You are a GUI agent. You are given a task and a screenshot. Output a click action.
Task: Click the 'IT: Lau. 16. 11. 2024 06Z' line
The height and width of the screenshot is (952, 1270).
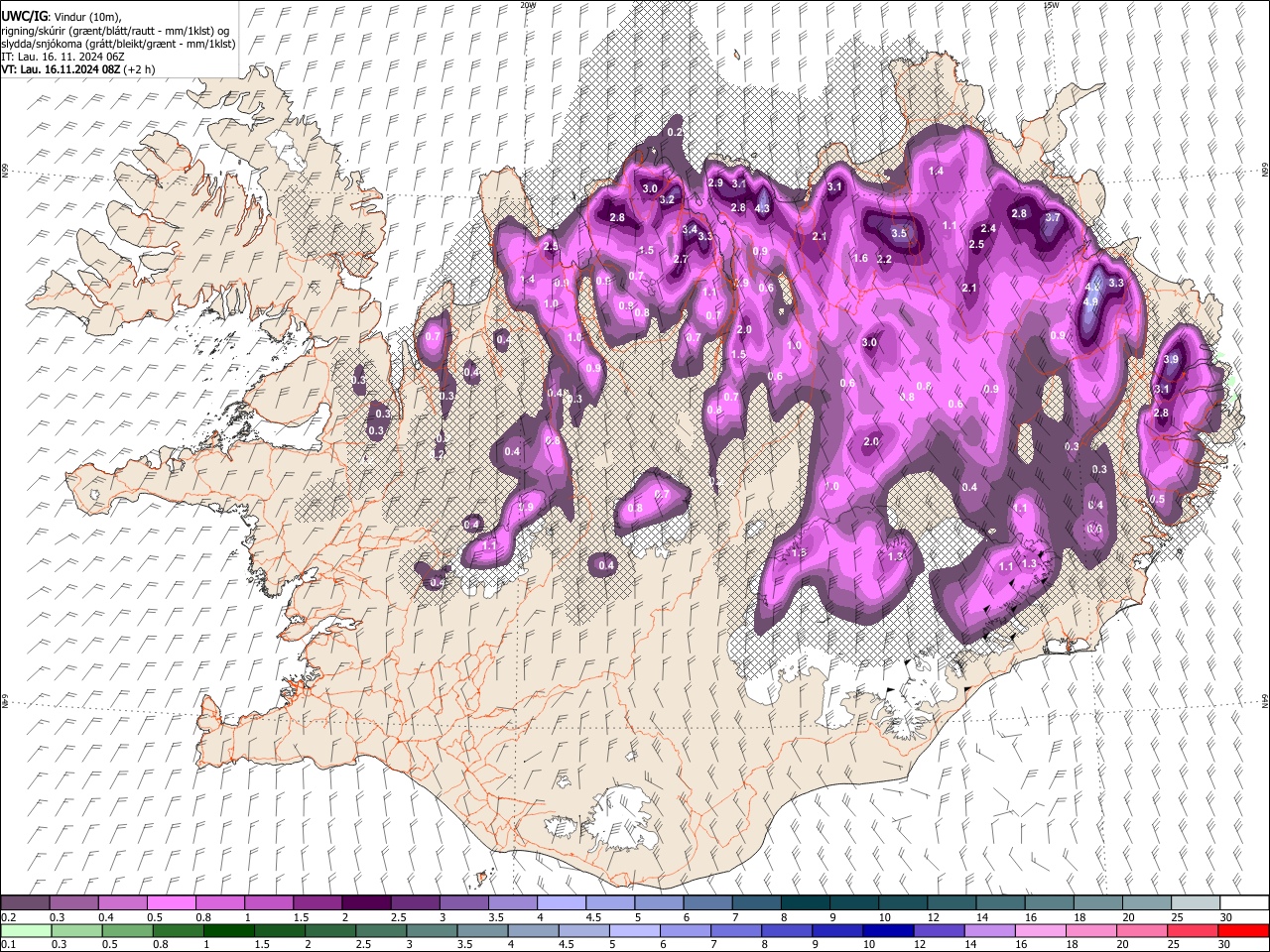[x=63, y=58]
